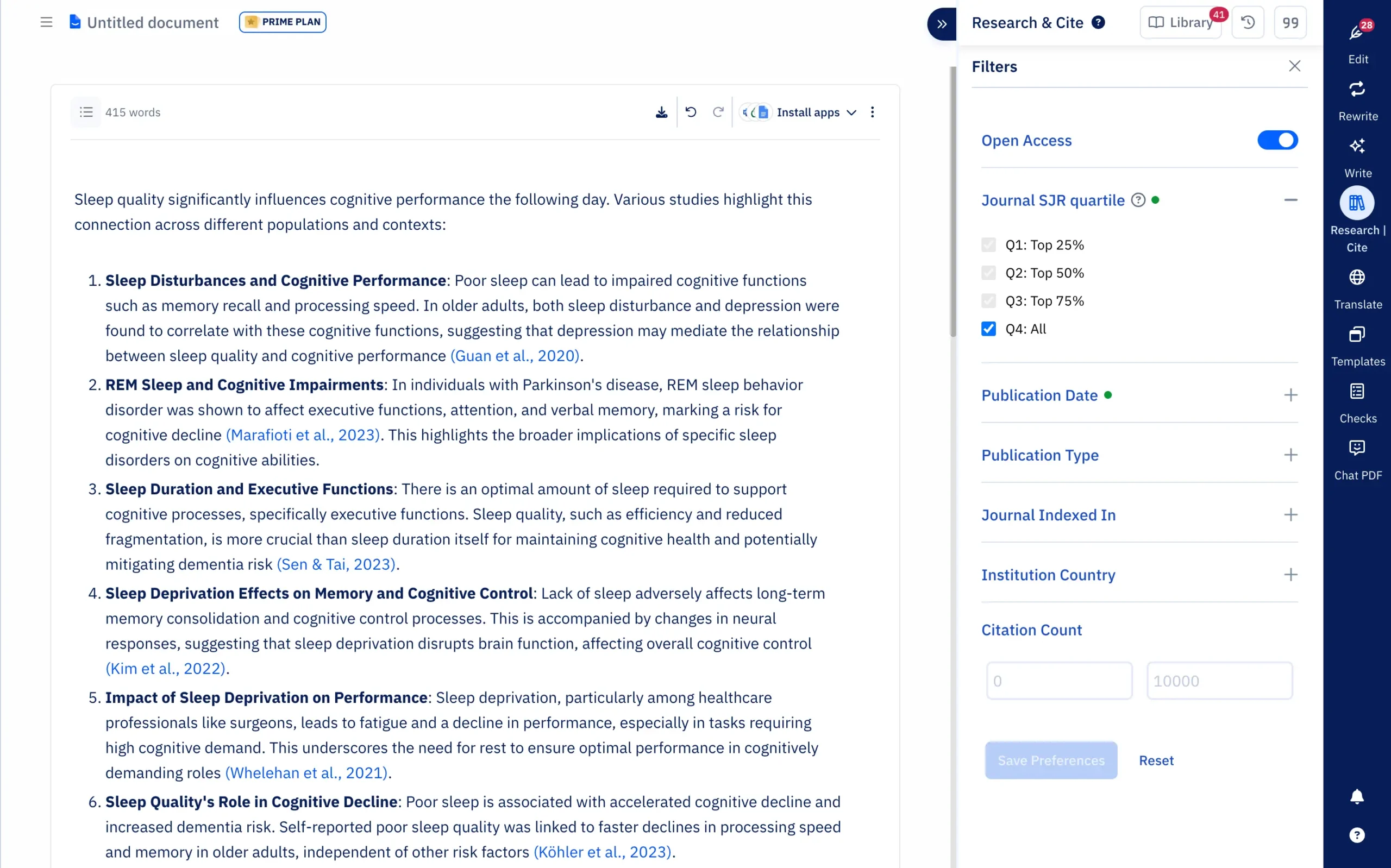Viewport: 1391px width, 868px height.
Task: Open notifications bell
Action: coord(1357,796)
